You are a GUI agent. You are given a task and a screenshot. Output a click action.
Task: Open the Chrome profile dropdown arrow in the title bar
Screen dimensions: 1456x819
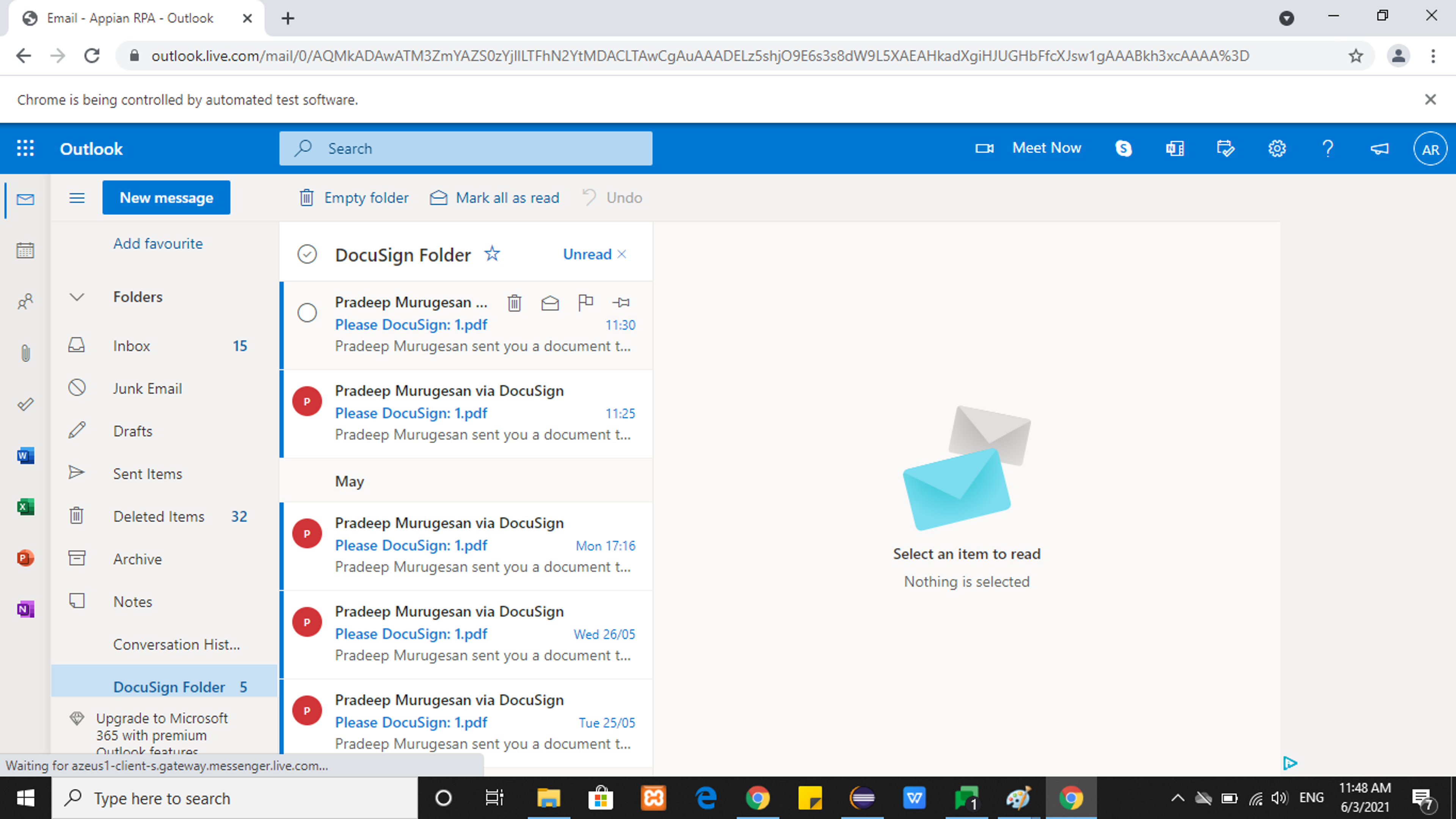pyautogui.click(x=1287, y=18)
